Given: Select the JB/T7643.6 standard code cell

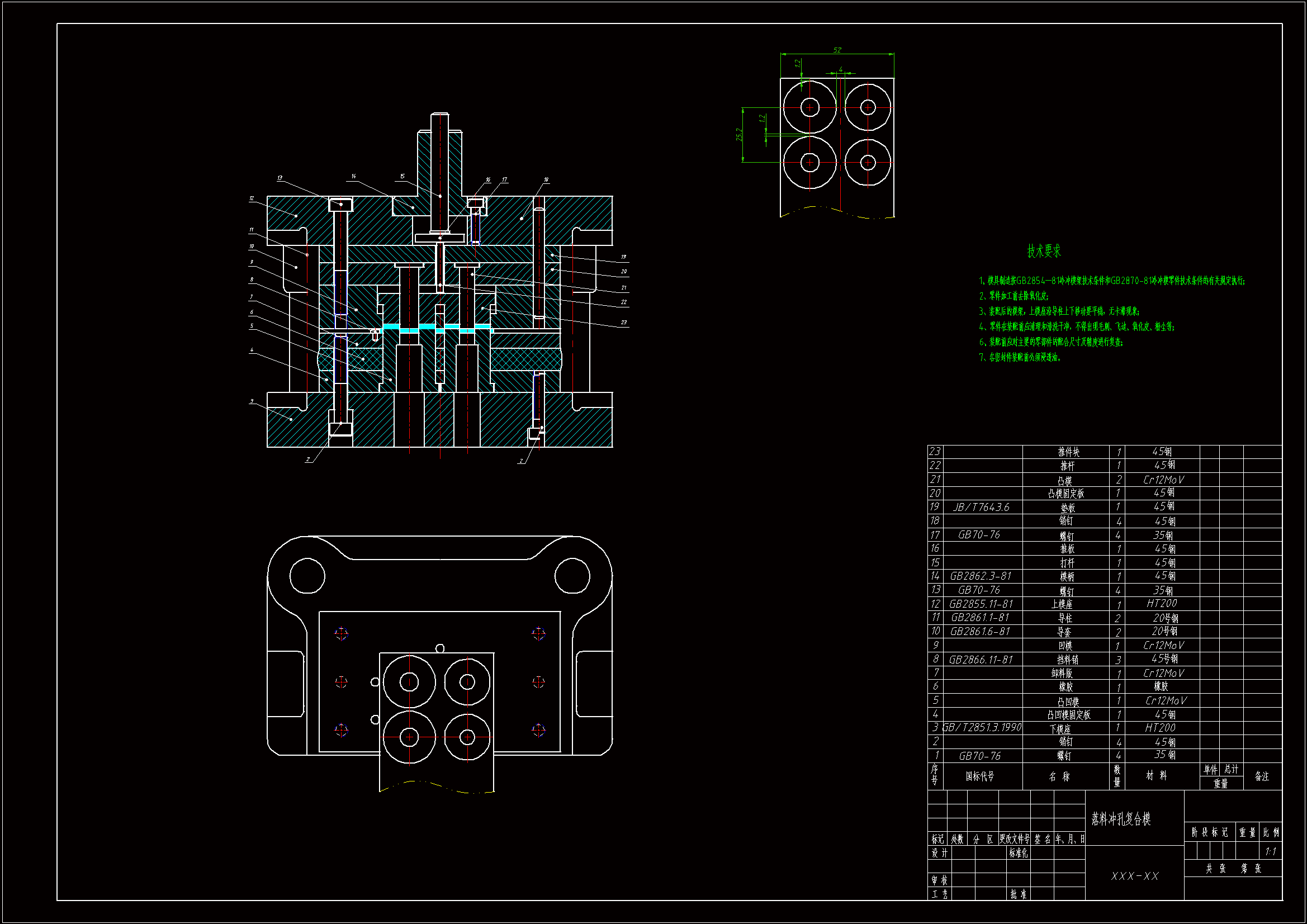Looking at the screenshot, I should (x=982, y=506).
